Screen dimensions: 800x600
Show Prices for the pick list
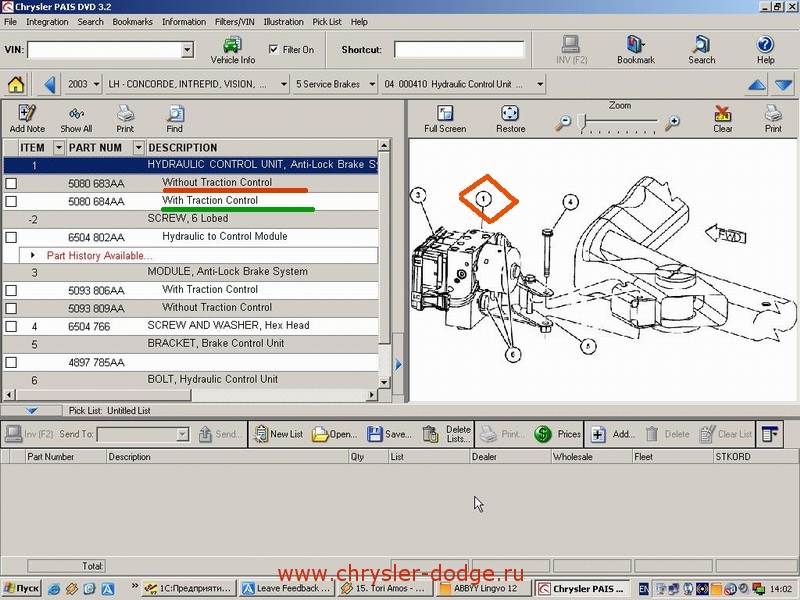[x=557, y=434]
